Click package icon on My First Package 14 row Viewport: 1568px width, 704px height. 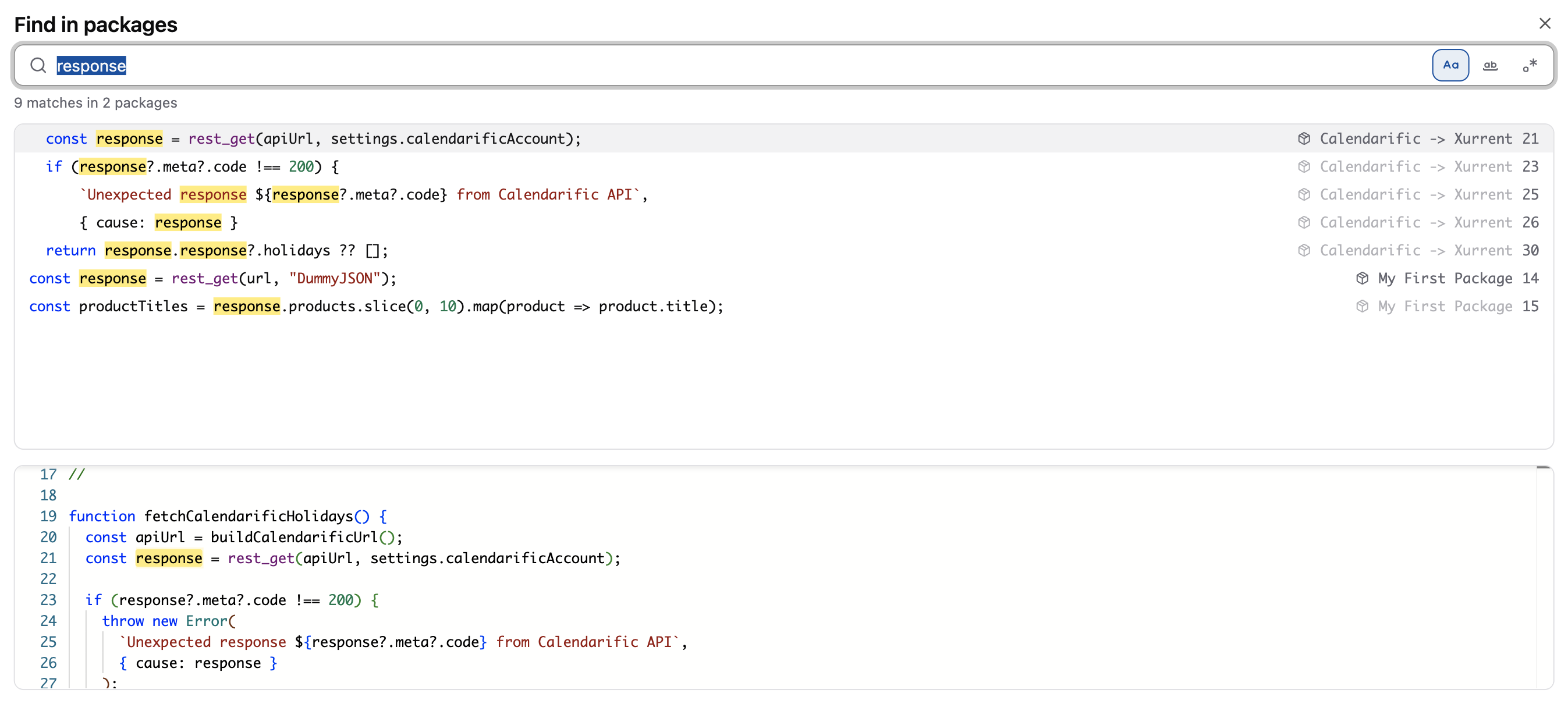1363,279
